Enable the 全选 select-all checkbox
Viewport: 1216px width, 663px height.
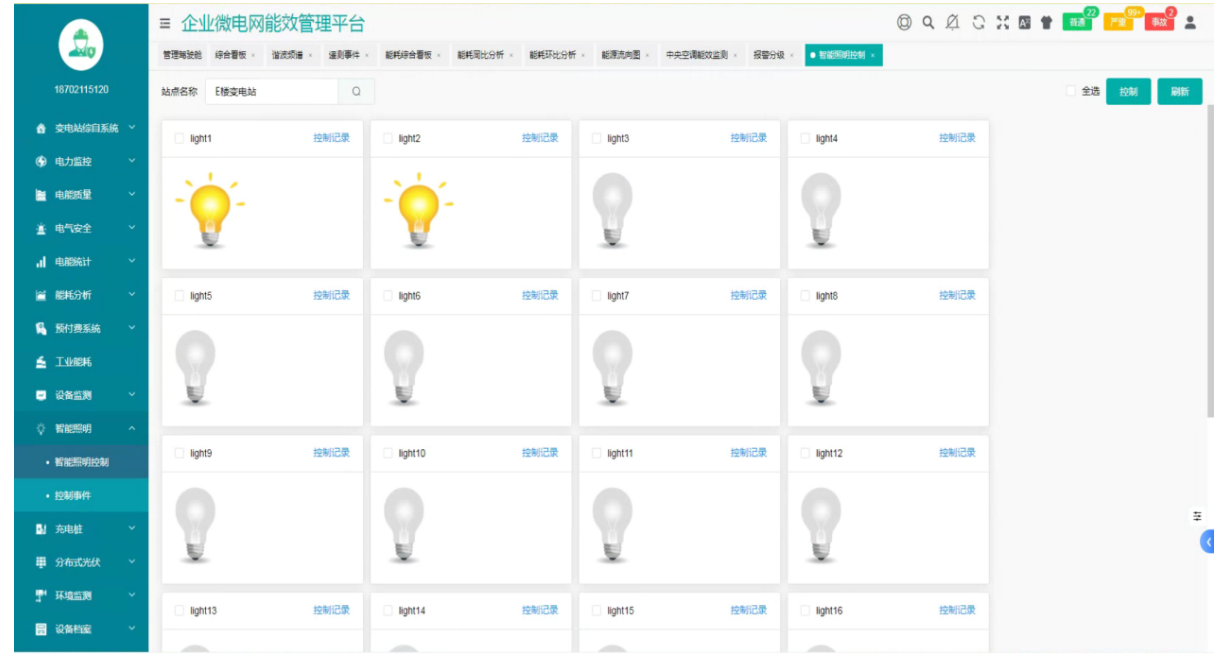point(1071,91)
